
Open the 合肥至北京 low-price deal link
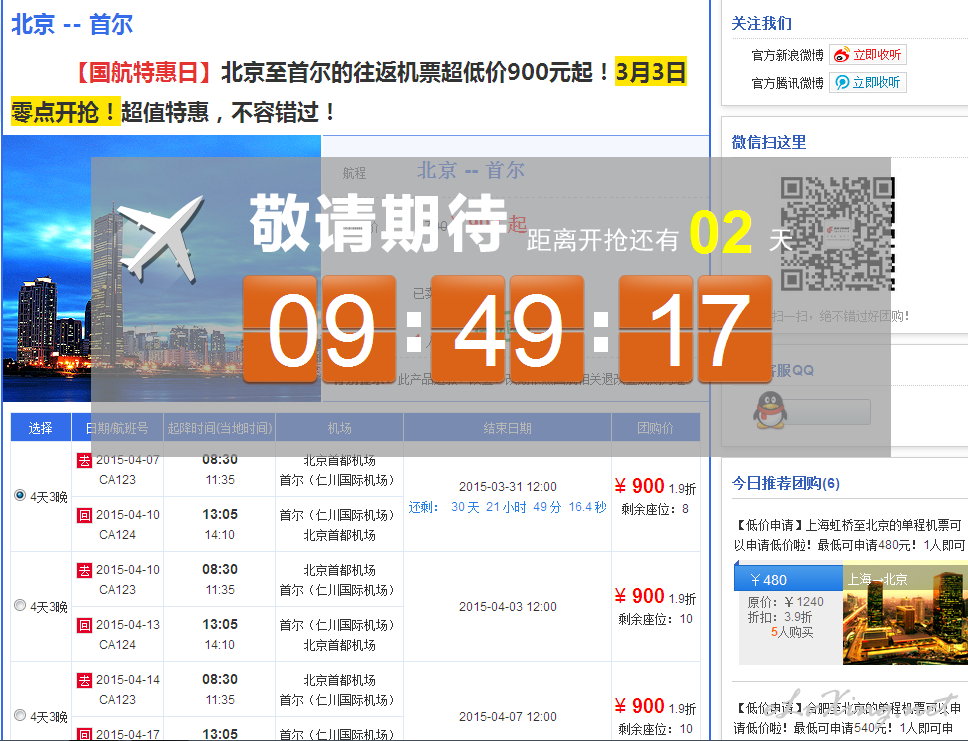tap(847, 718)
